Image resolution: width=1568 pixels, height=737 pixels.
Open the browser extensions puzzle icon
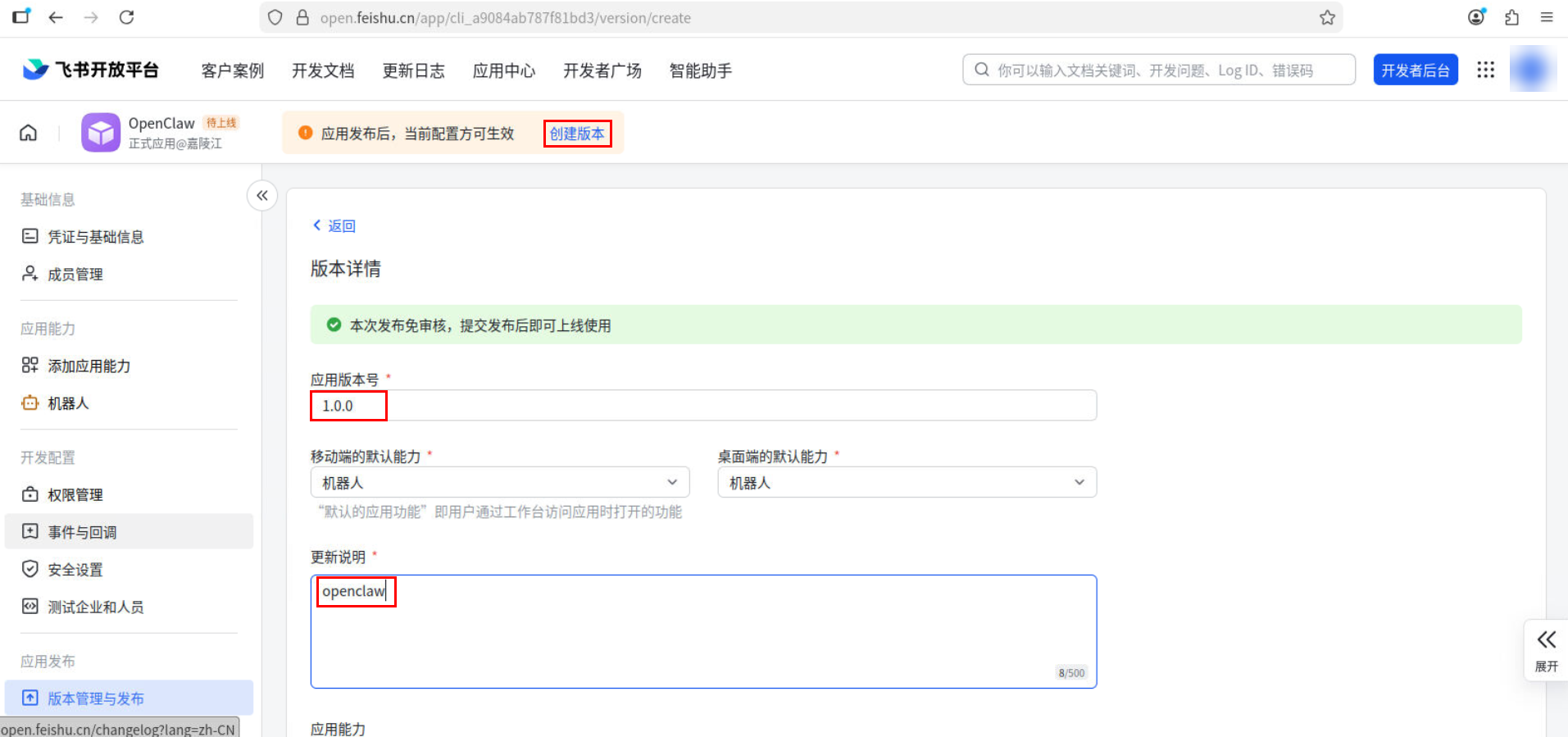(1512, 17)
